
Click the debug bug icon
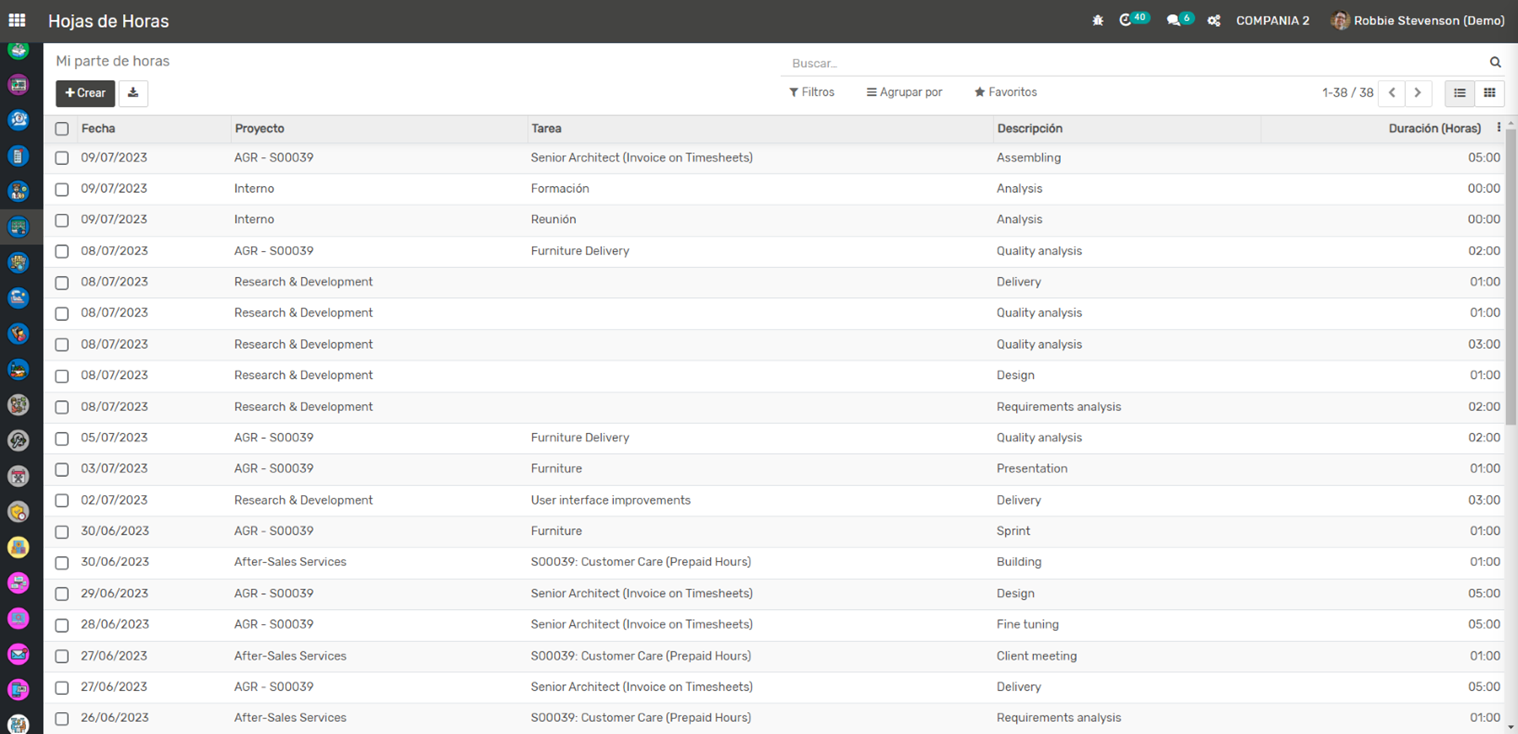1098,21
